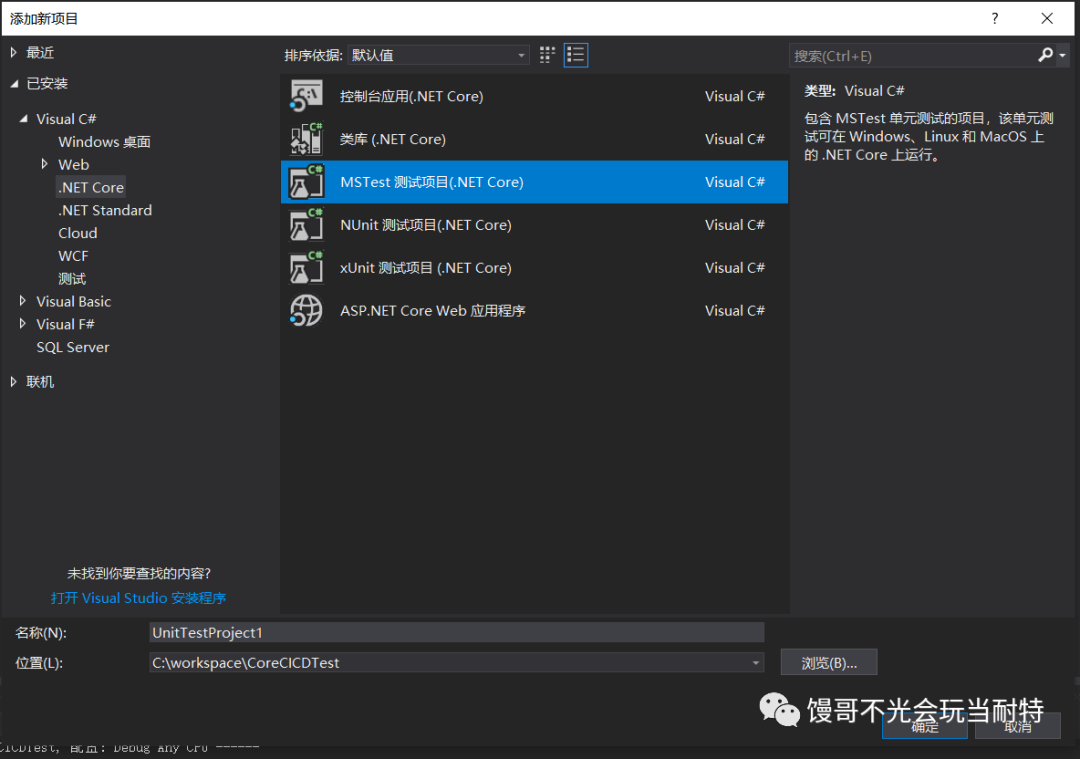
Task: Expand the Visual F# node
Action: pyautogui.click(x=23, y=324)
